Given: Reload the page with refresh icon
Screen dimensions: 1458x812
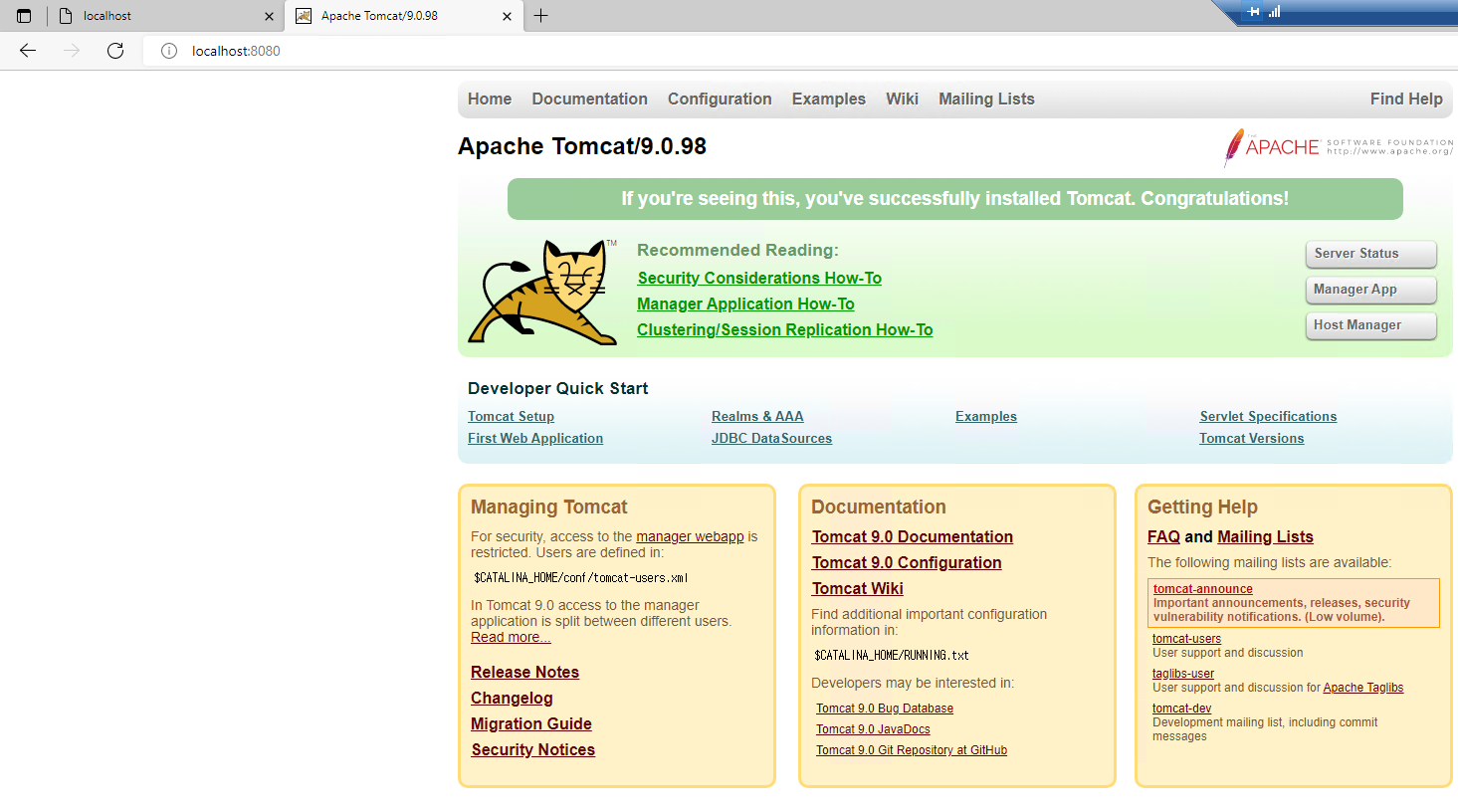Looking at the screenshot, I should 115,51.
